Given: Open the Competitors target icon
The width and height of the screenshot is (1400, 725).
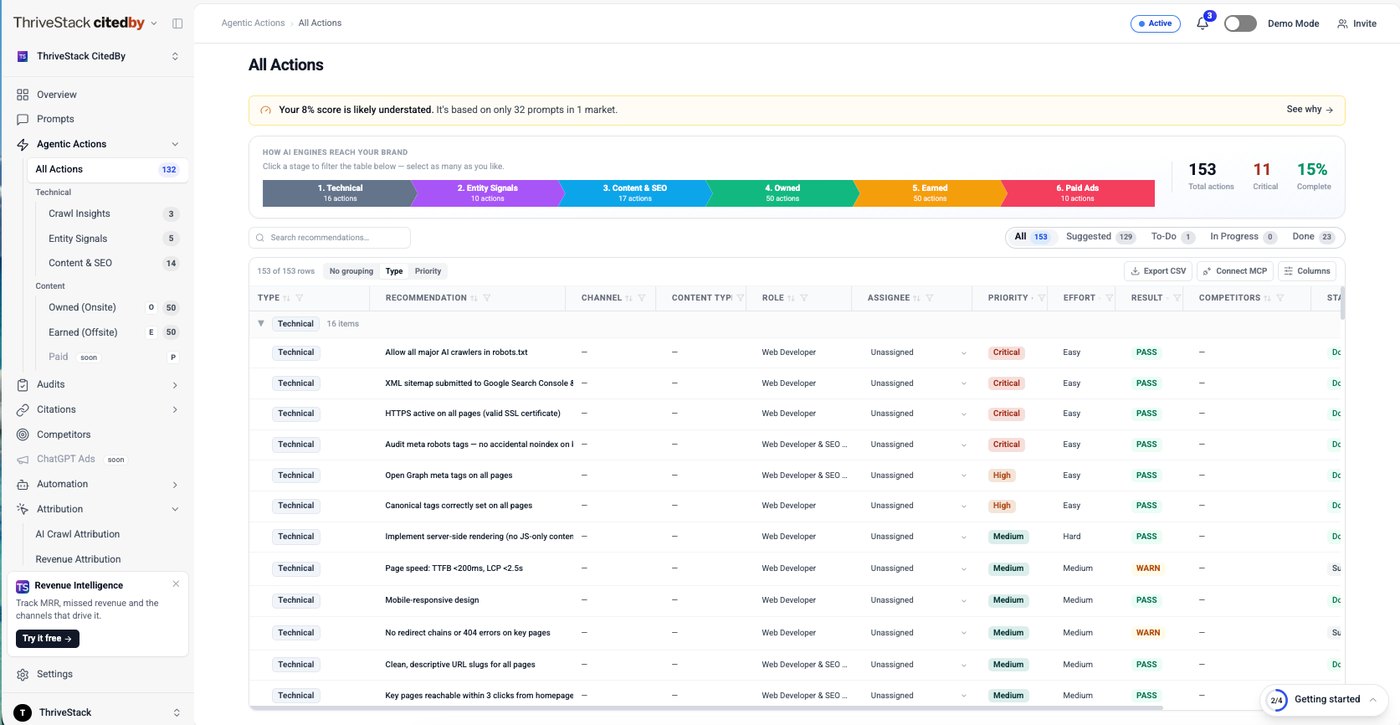Looking at the screenshot, I should (x=23, y=434).
